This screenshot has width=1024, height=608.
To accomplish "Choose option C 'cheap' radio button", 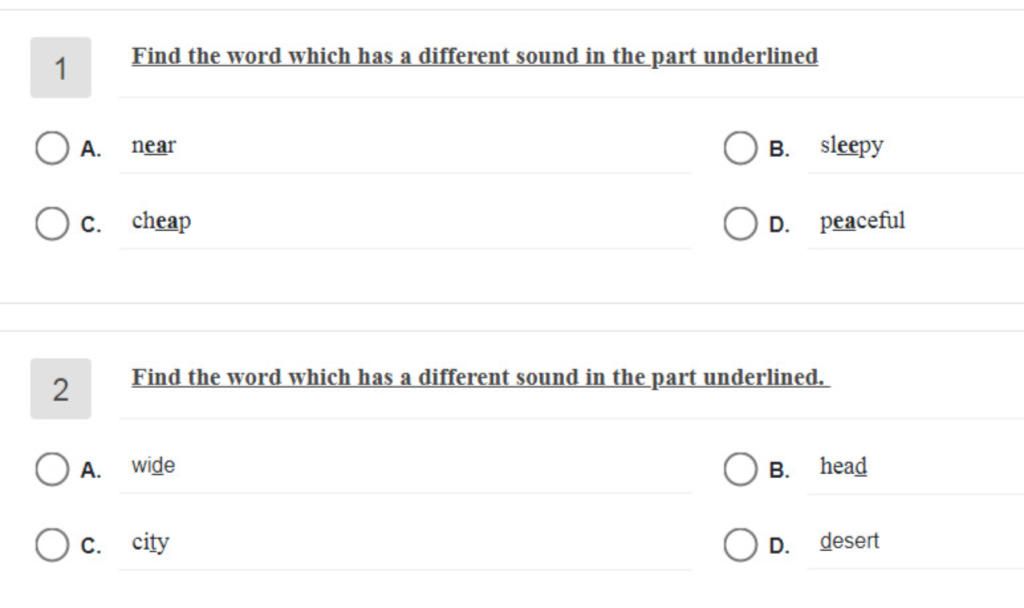I will (52, 223).
